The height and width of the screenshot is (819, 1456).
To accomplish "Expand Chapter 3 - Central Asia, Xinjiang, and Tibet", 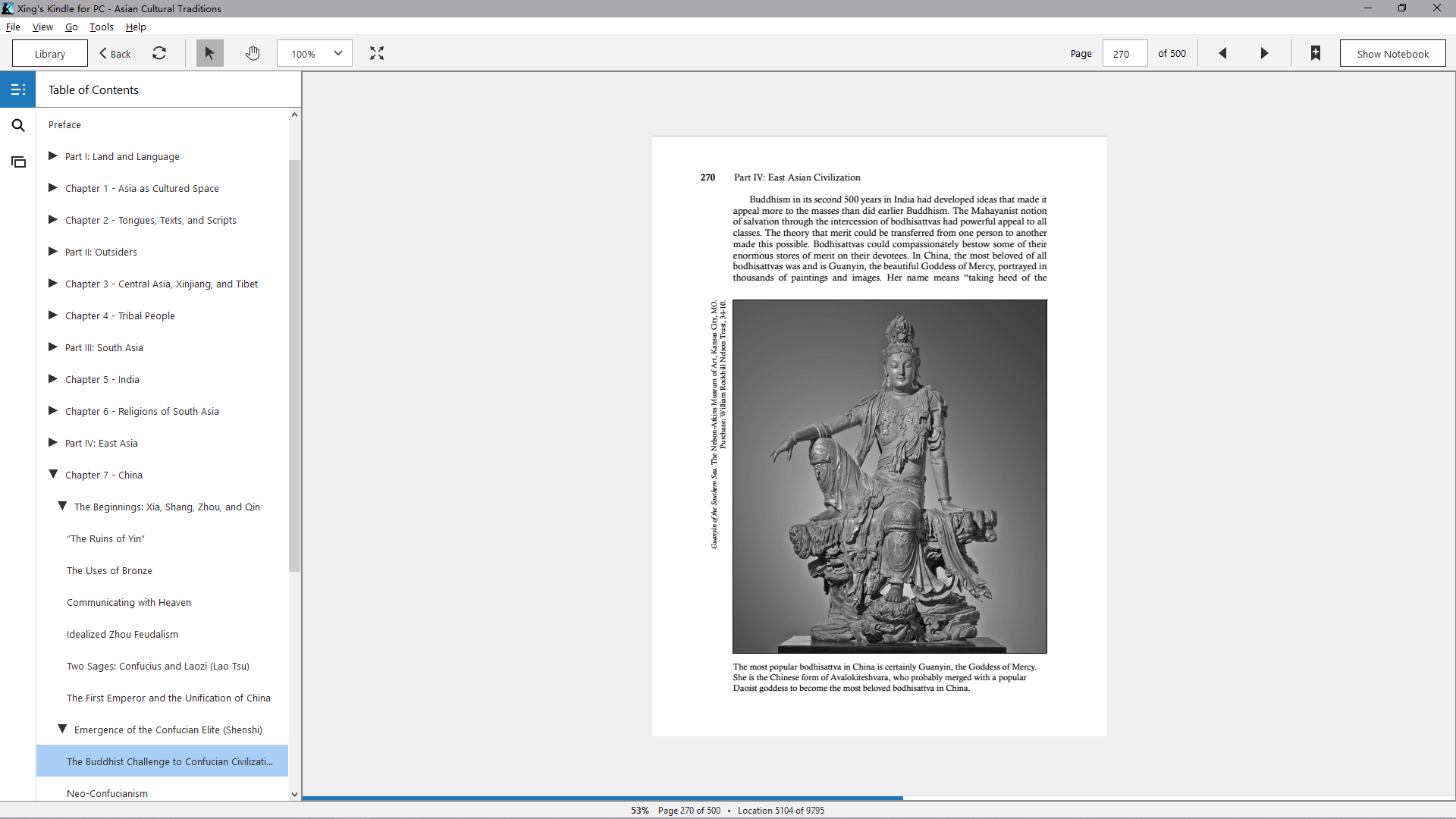I will pos(53,284).
